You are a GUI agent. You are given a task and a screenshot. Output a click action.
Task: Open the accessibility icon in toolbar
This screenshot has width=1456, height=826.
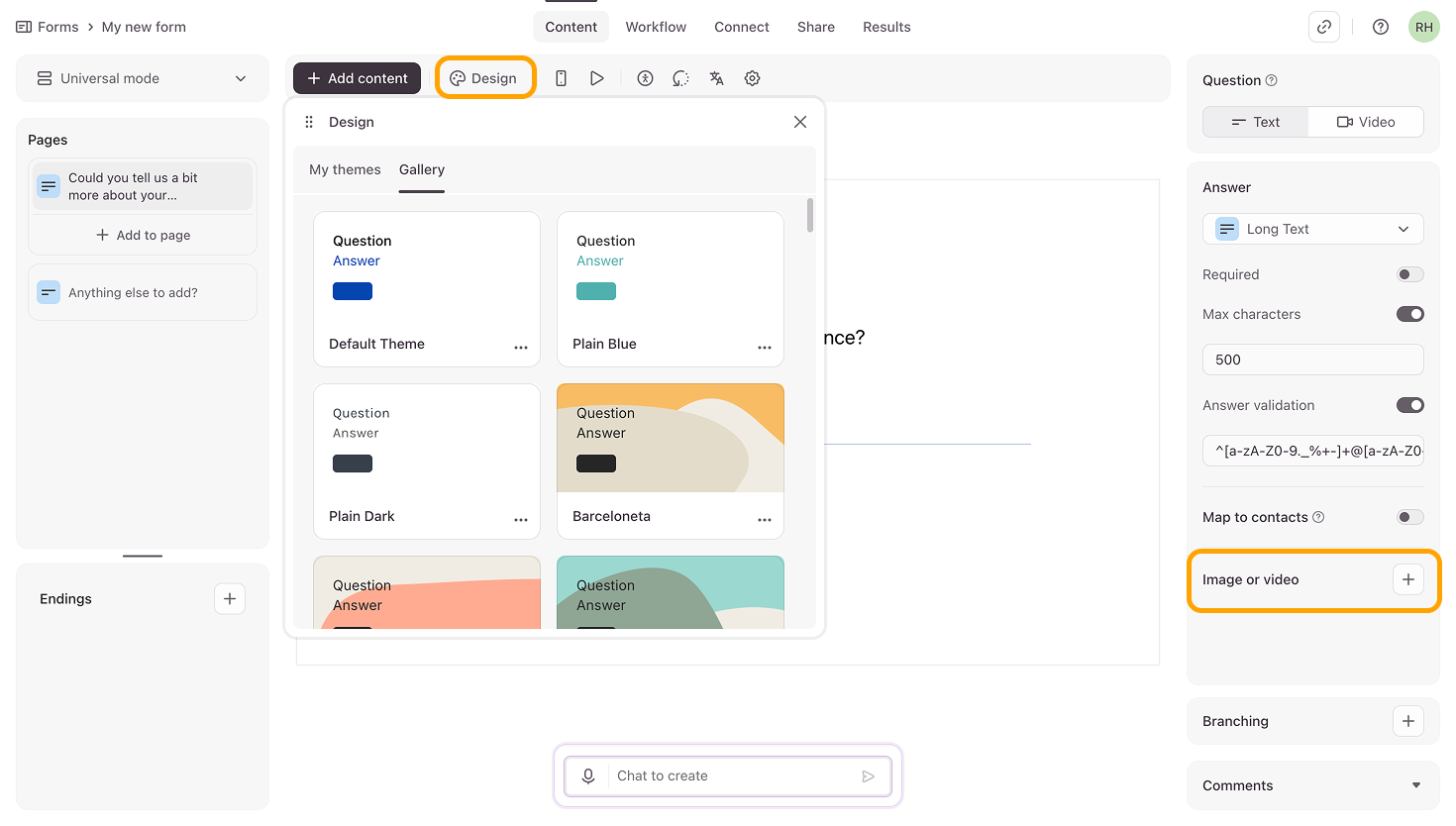tap(645, 78)
